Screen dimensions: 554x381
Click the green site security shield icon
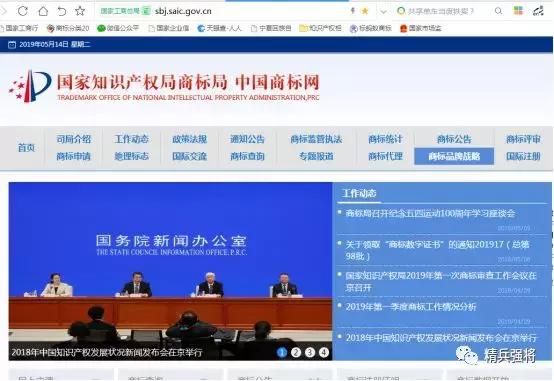[146, 11]
